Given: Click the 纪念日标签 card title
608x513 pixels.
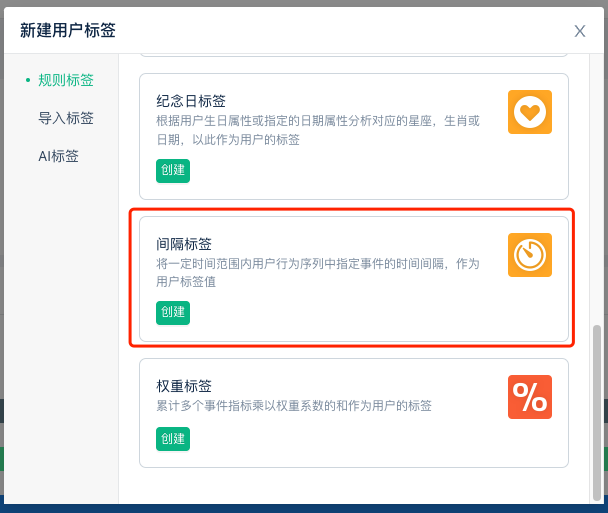Looking at the screenshot, I should pyautogui.click(x=191, y=101).
